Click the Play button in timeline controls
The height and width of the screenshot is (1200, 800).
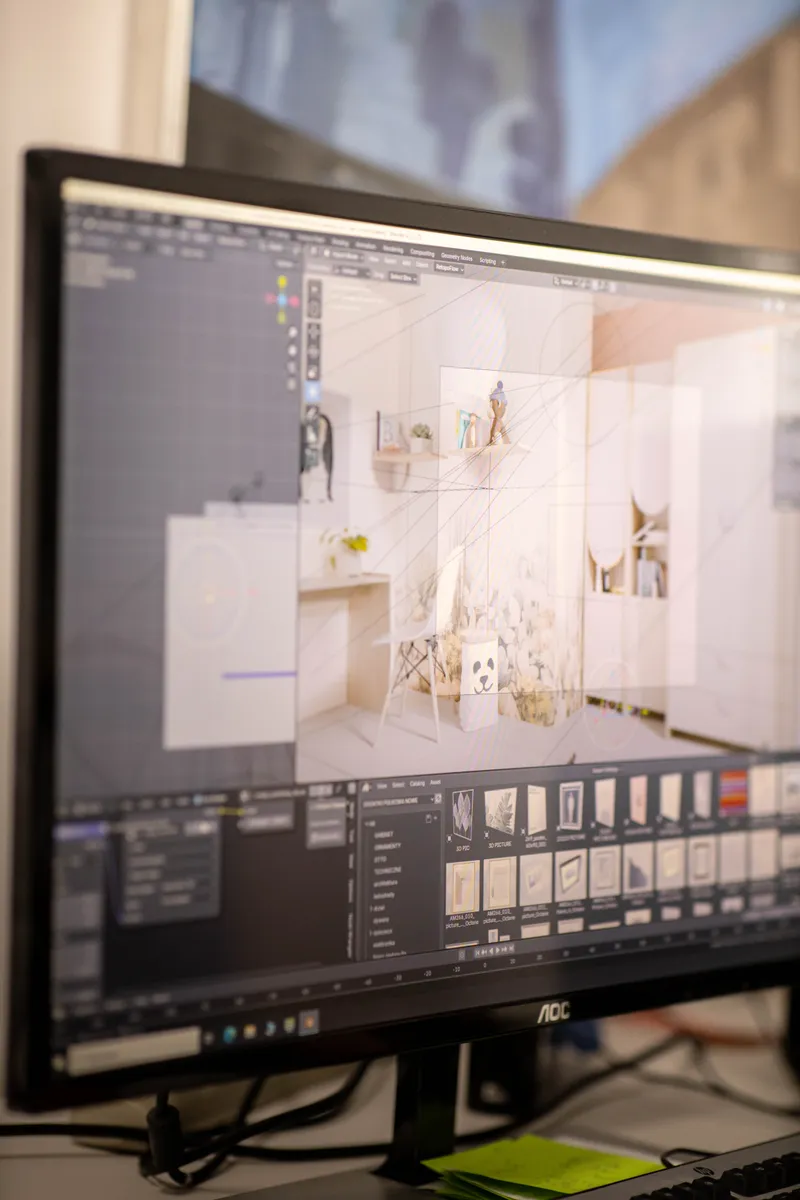pyautogui.click(x=497, y=950)
